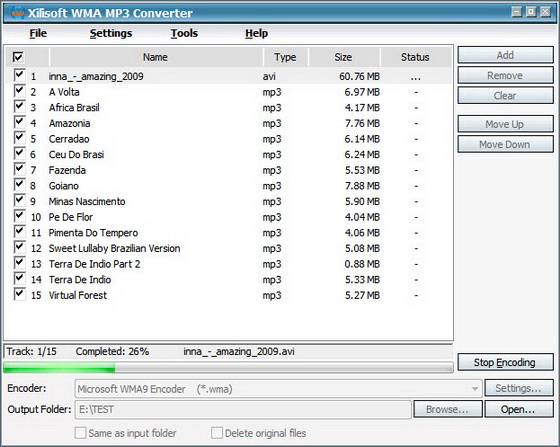The image size is (560, 447).
Task: Open the File menu
Action: coord(38,33)
